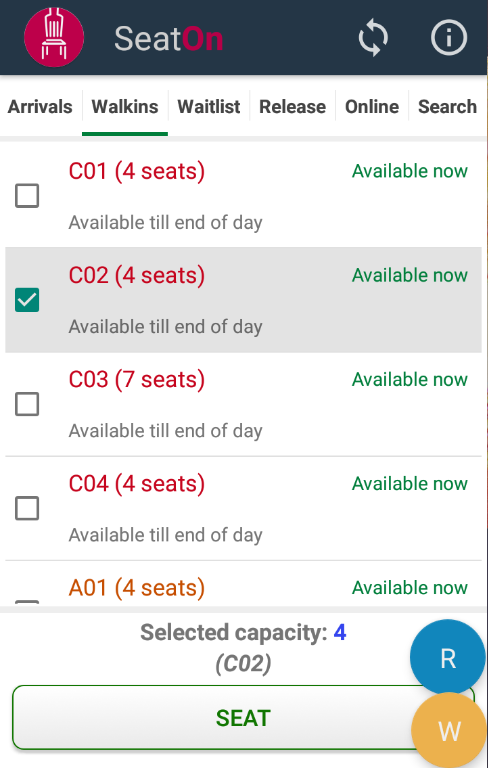The height and width of the screenshot is (768, 488).
Task: Open the info icon in header
Action: pyautogui.click(x=449, y=37)
